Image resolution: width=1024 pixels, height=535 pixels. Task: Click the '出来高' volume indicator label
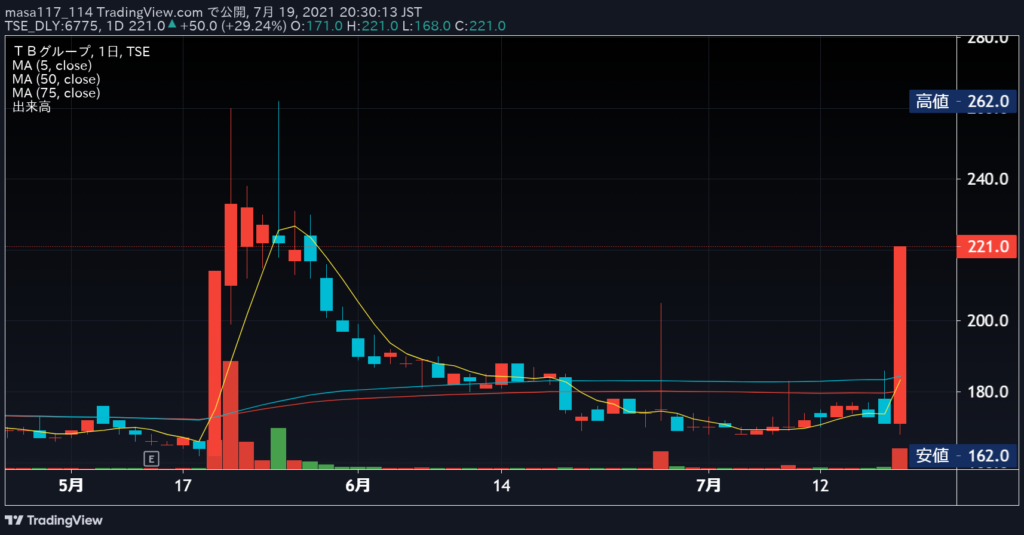31,106
